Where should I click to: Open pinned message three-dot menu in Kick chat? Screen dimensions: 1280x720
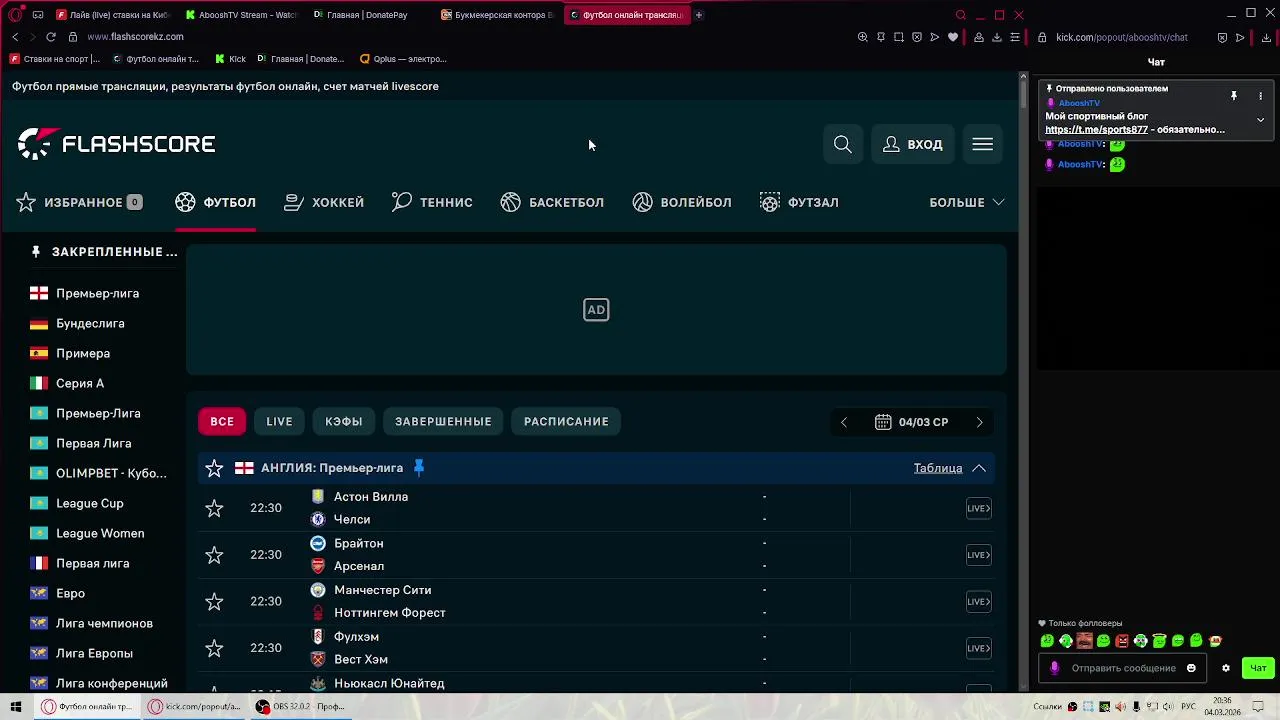tap(1260, 96)
